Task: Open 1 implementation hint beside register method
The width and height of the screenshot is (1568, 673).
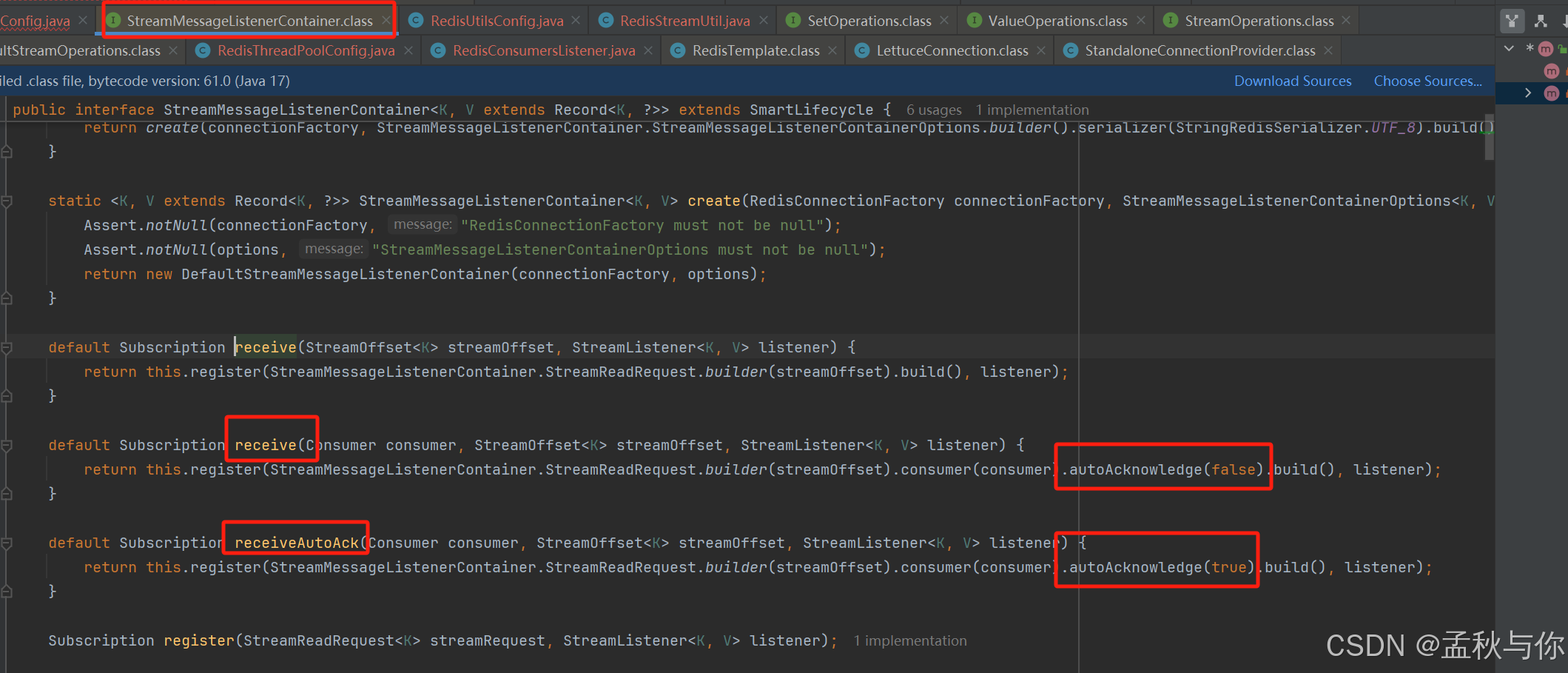Action: (x=910, y=640)
